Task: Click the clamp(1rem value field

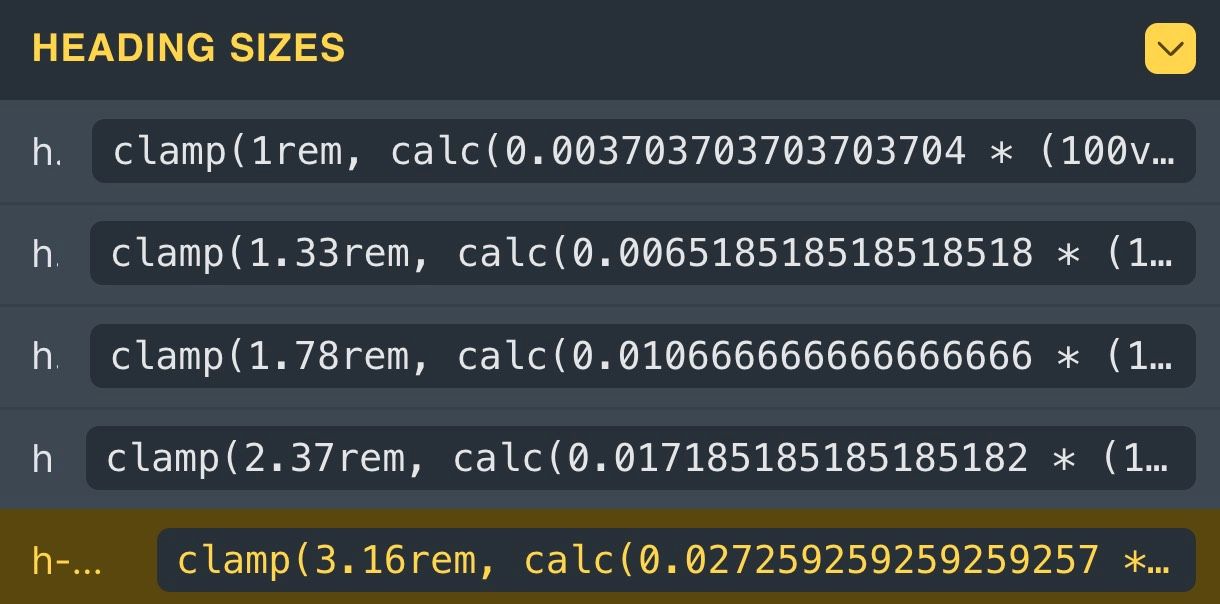Action: [643, 151]
